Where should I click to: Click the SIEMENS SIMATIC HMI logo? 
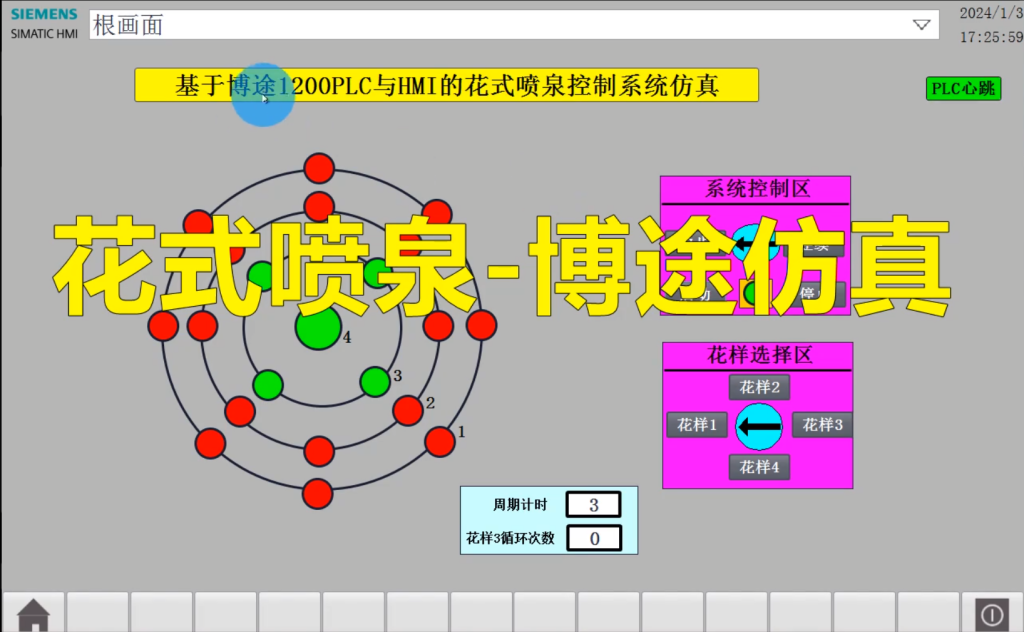(x=42, y=24)
